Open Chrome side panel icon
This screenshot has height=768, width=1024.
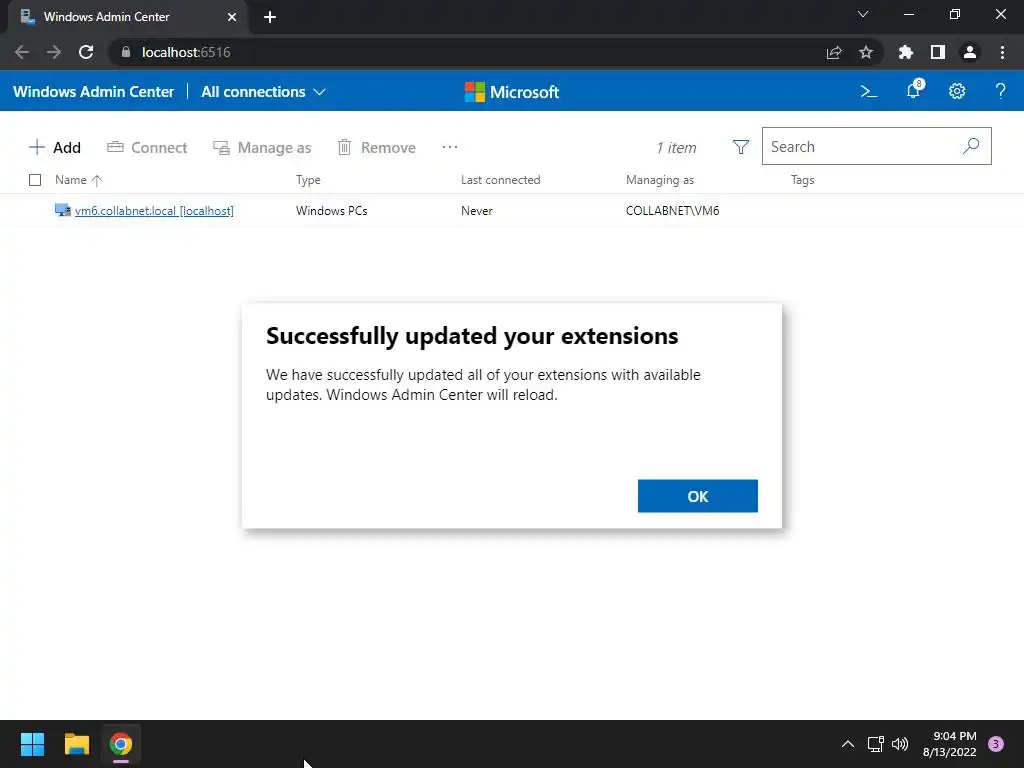(938, 52)
